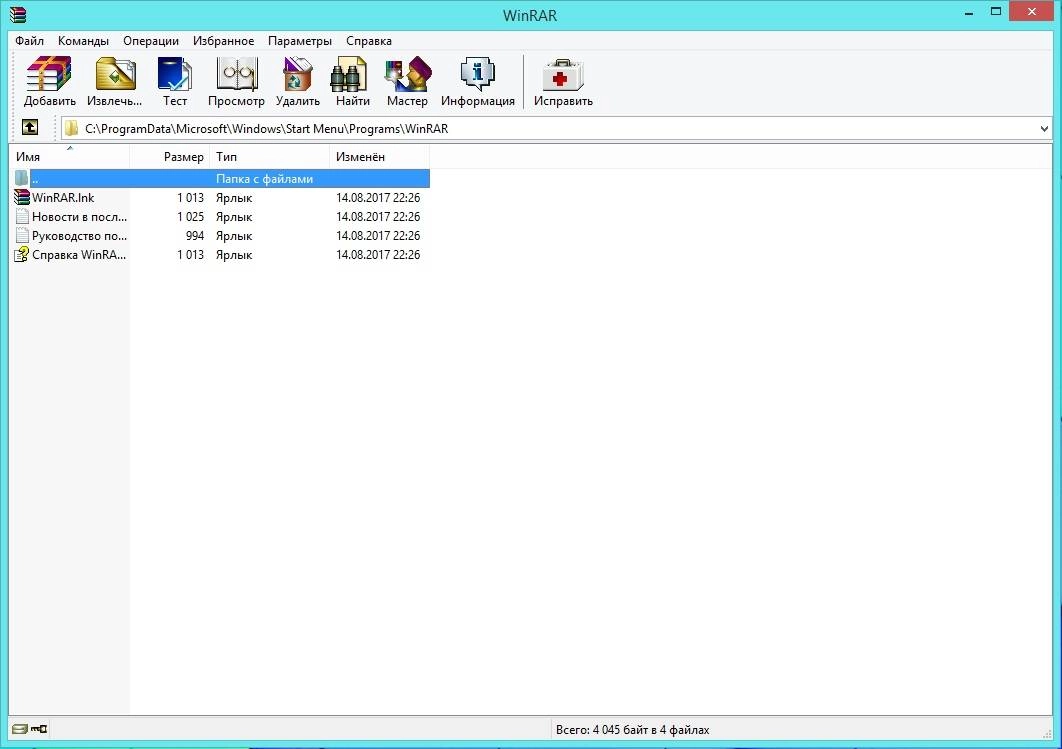This screenshot has width=1062, height=749.
Task: Show archive Информация
Action: click(477, 74)
